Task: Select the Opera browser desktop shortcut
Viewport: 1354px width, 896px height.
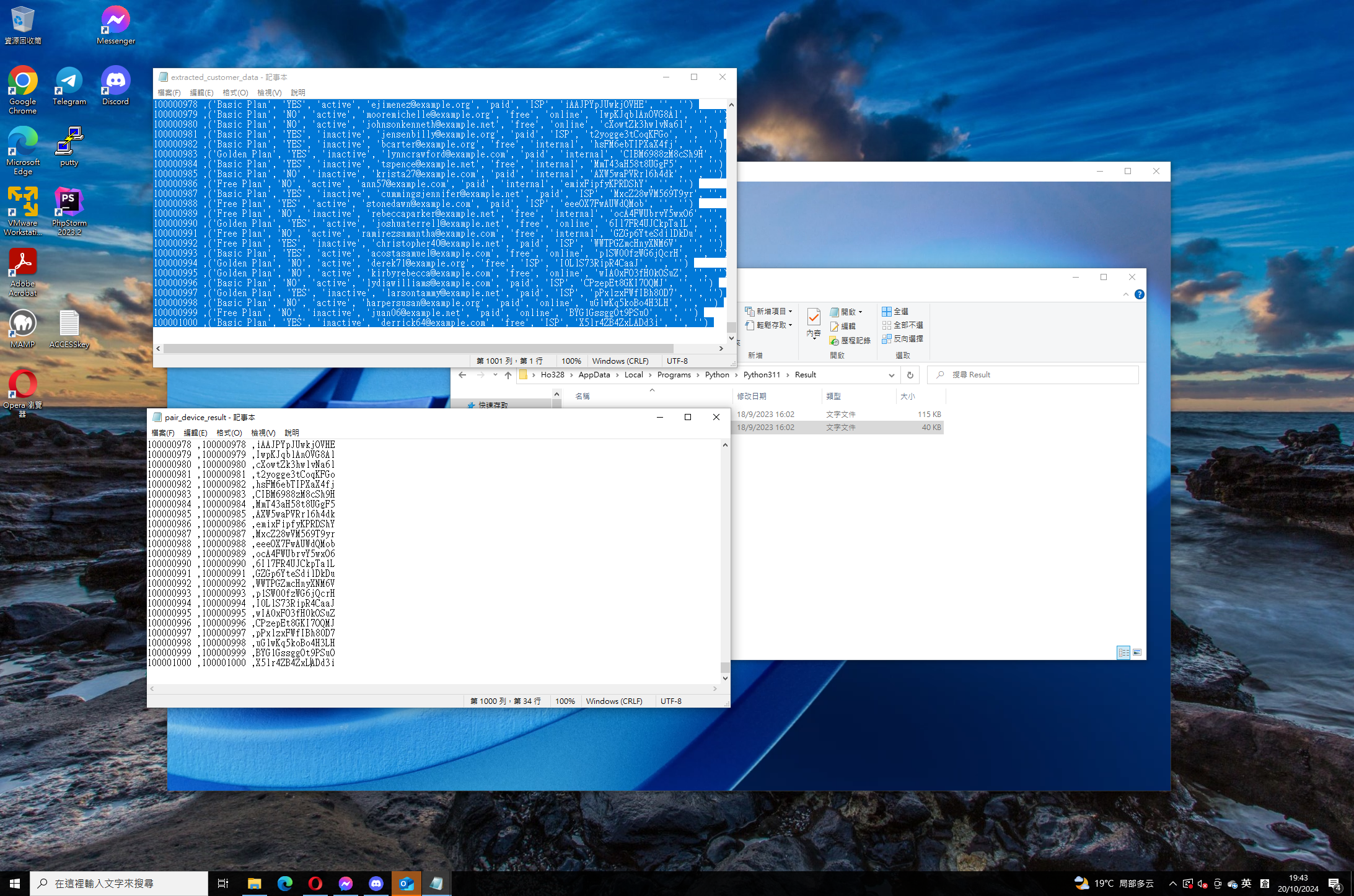Action: point(22,393)
